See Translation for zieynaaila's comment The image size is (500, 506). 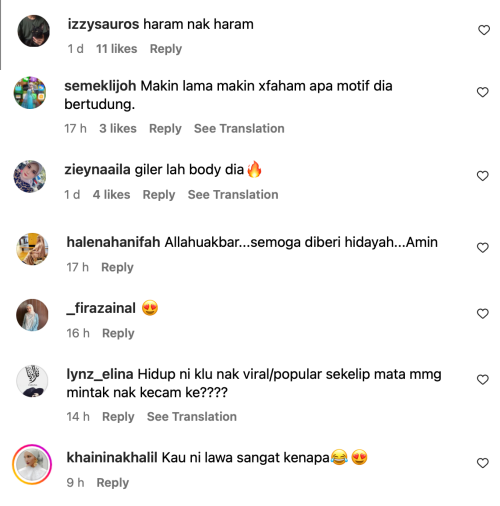point(233,195)
